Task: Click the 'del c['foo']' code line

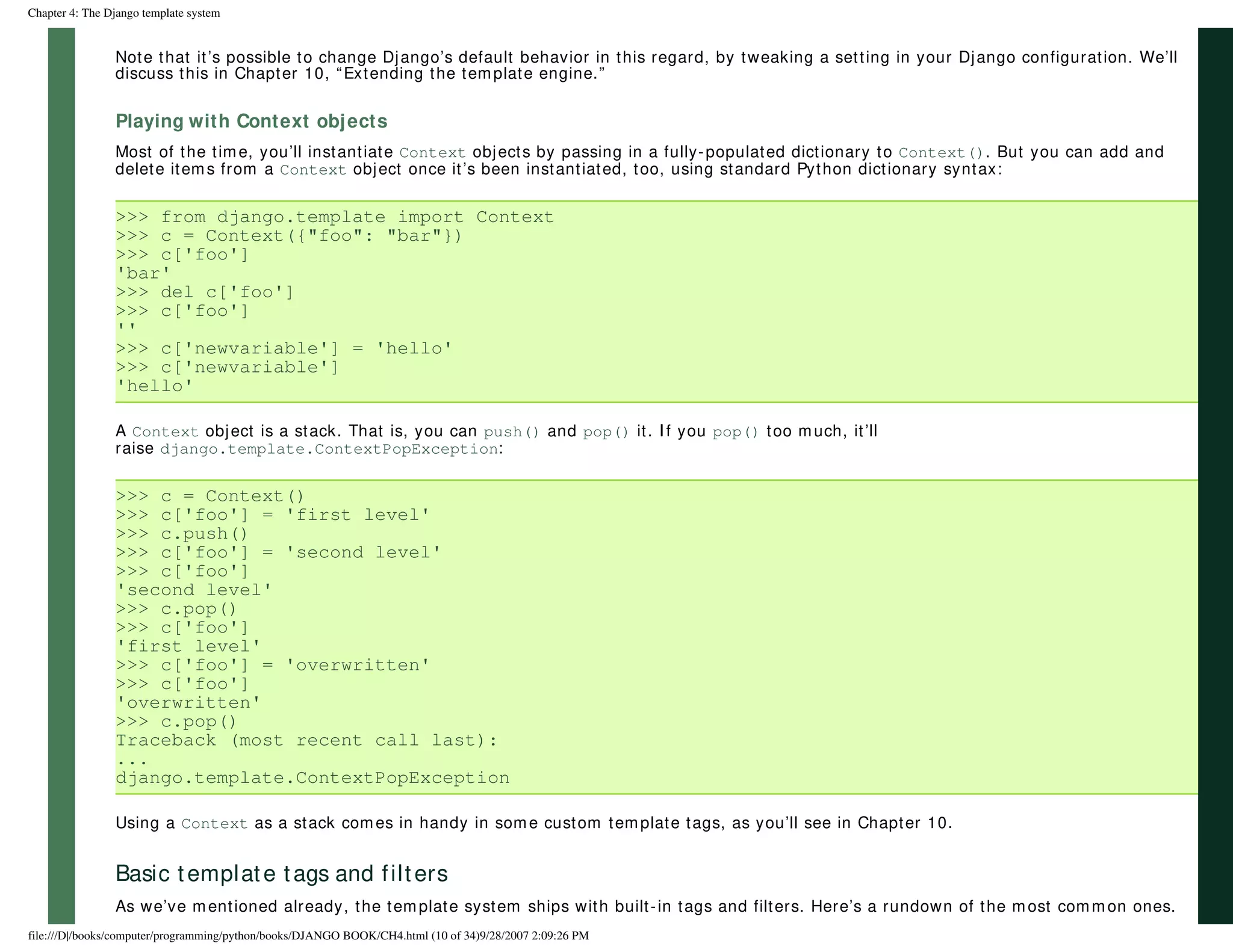Action: pyautogui.click(x=205, y=292)
